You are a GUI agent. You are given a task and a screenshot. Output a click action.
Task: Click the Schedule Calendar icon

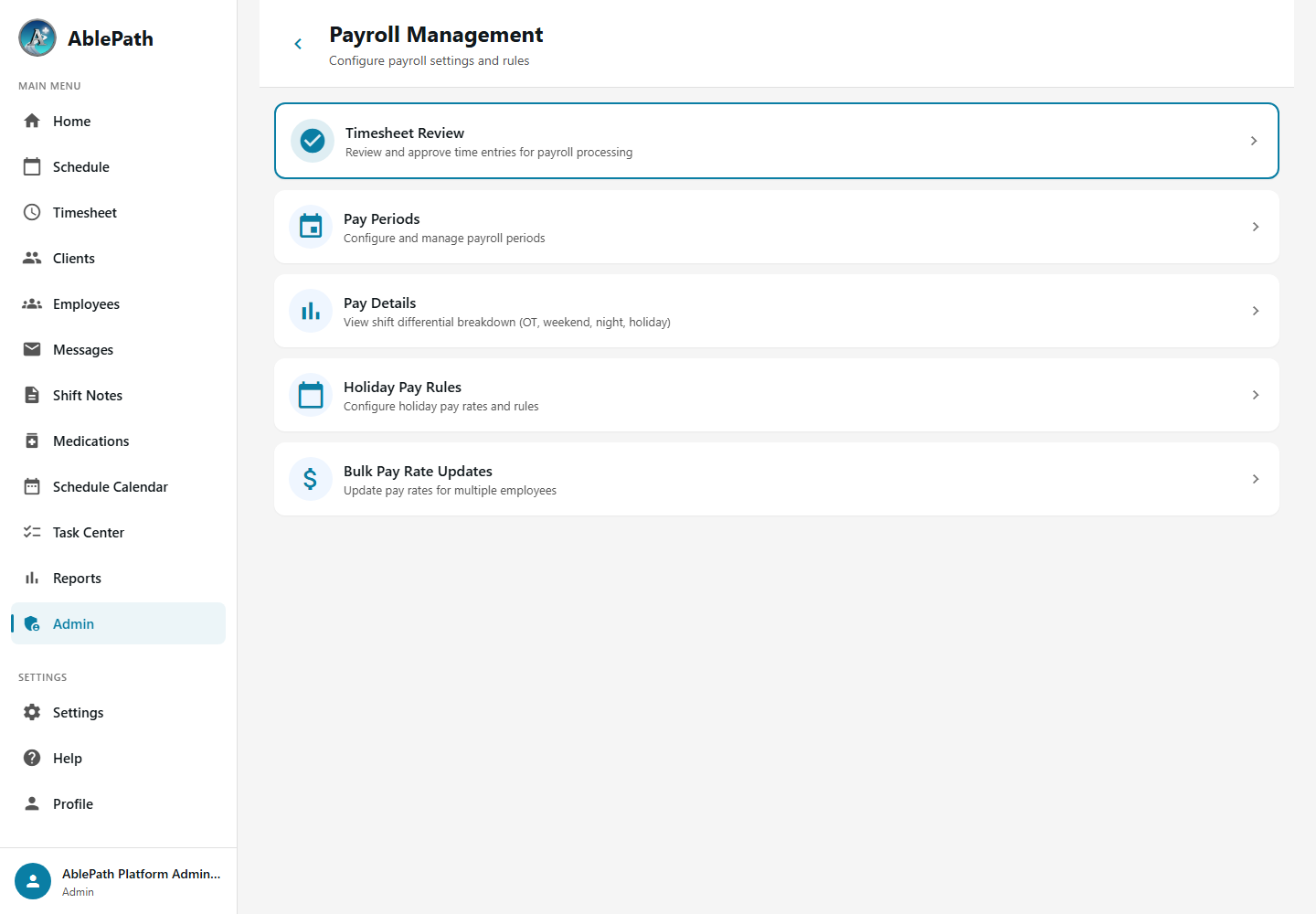[32, 486]
